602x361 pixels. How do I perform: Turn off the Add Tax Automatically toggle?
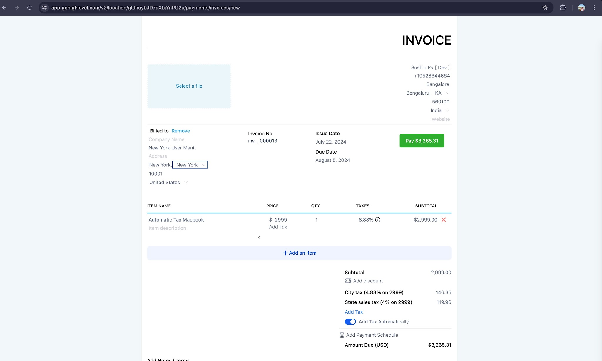(350, 322)
